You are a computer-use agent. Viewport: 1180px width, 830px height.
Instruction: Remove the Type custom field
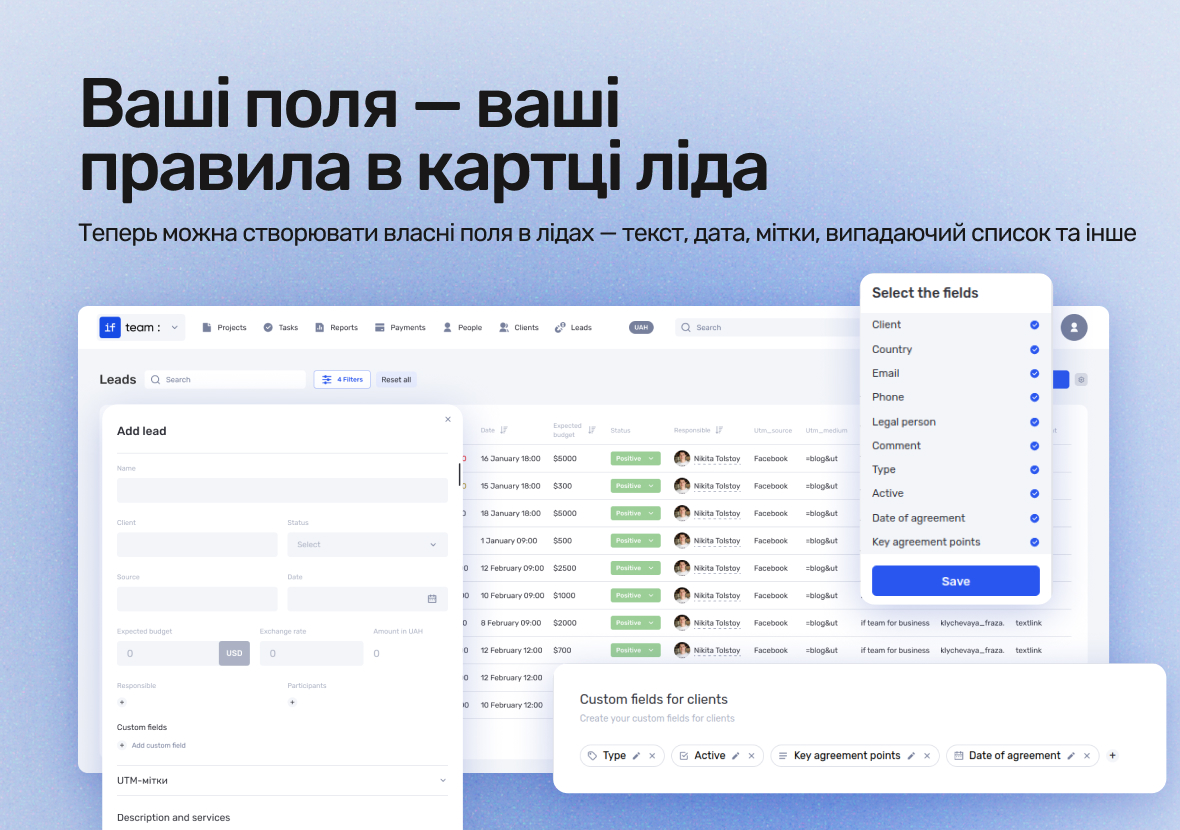pos(652,756)
